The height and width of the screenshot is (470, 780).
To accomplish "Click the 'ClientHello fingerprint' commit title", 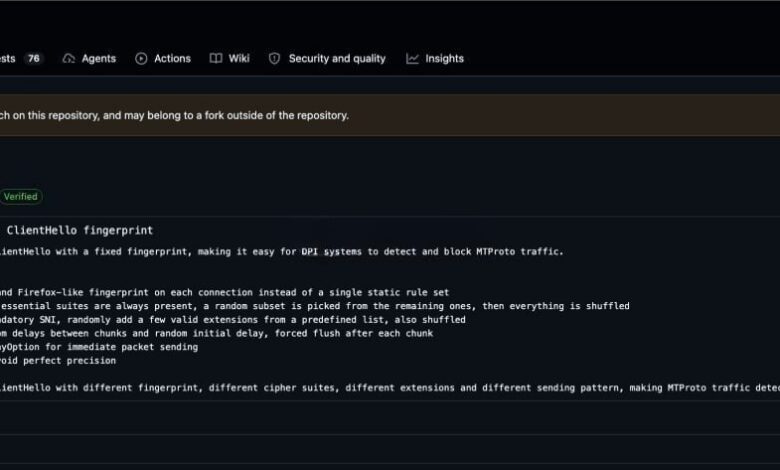I will (x=80, y=230).
